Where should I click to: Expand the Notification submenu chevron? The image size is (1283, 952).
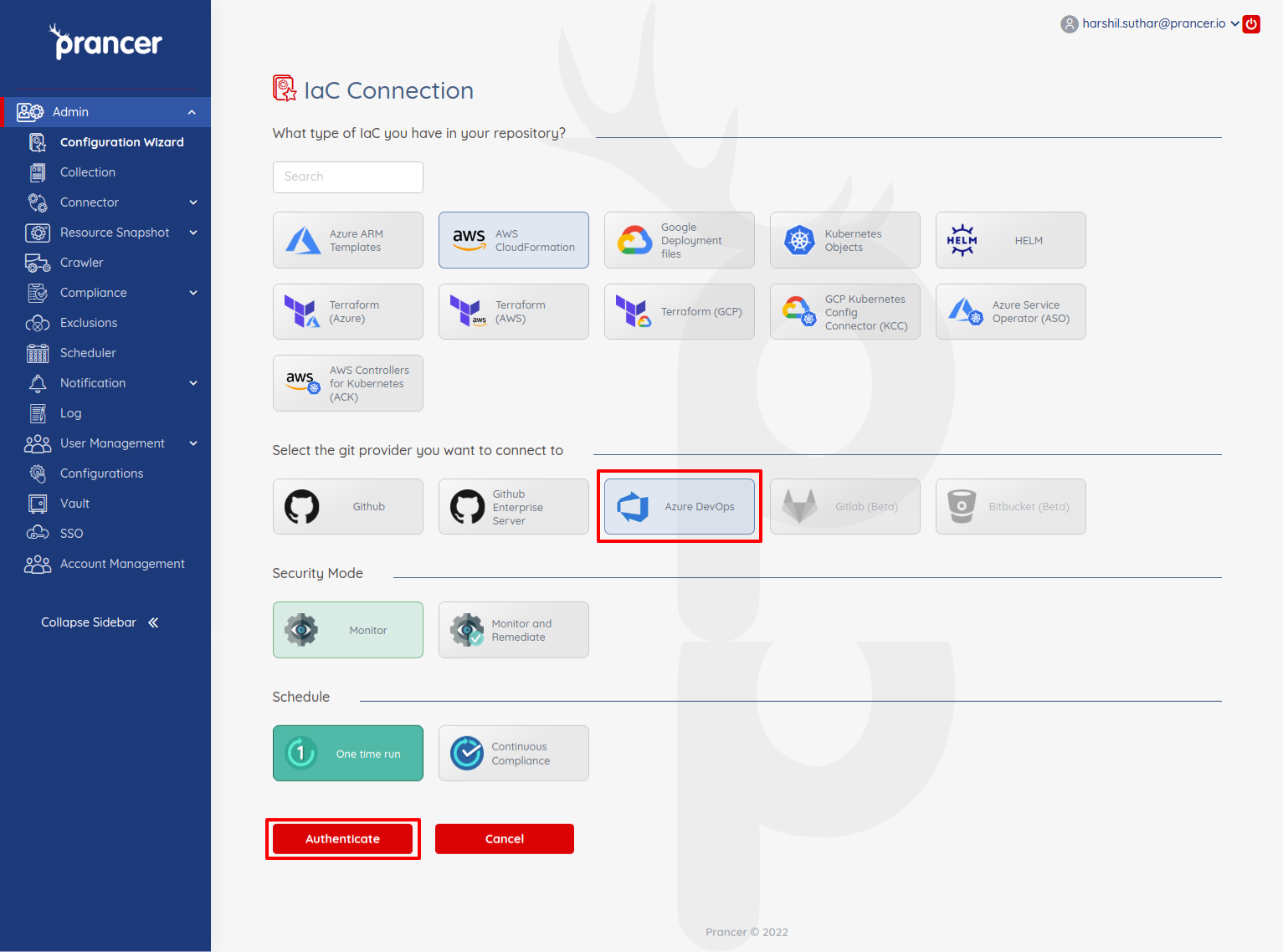[193, 383]
